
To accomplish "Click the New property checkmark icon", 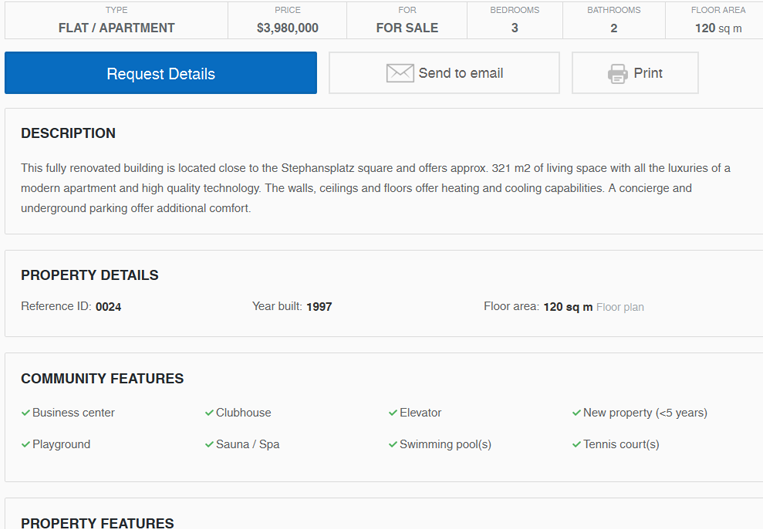I will click(x=576, y=413).
